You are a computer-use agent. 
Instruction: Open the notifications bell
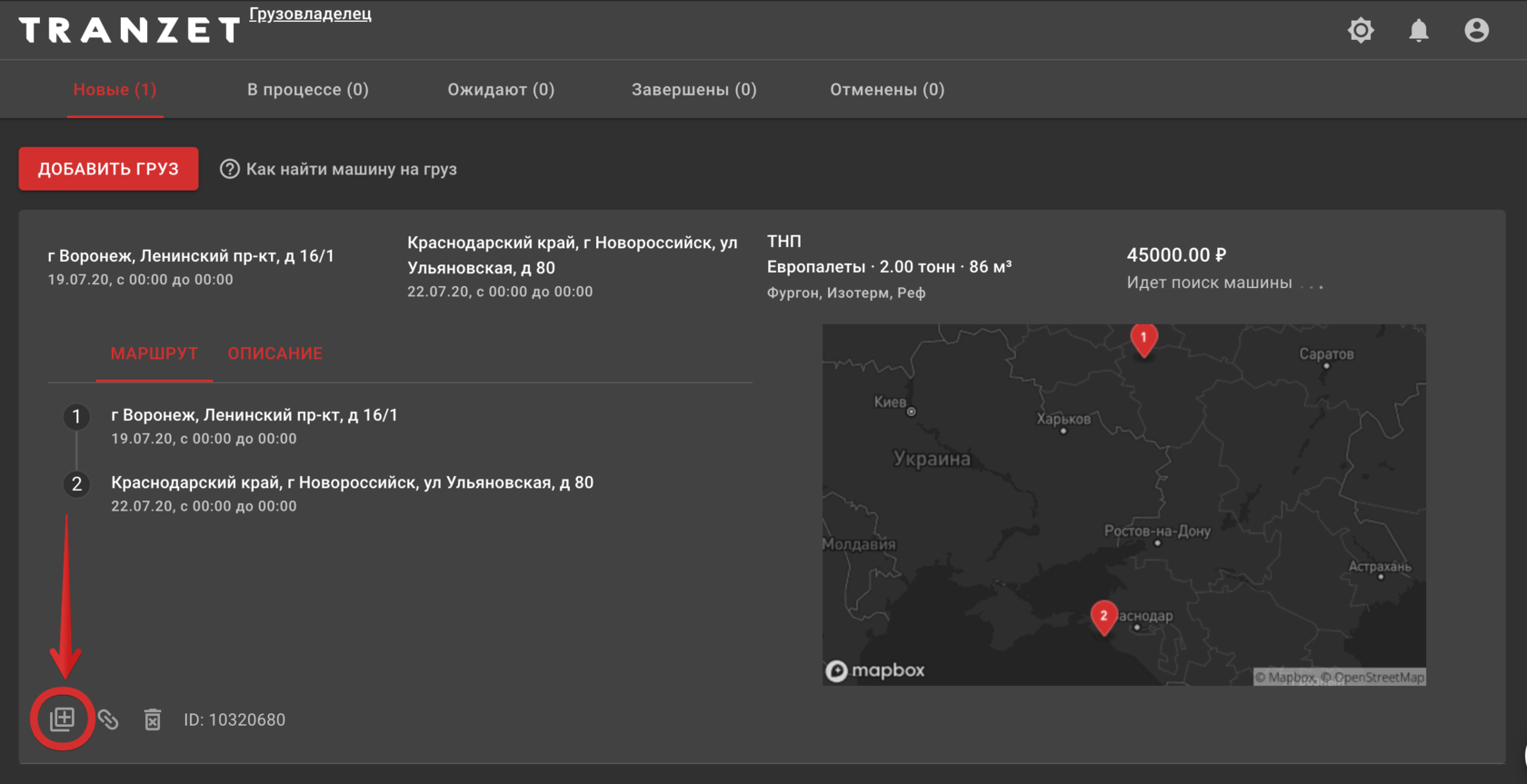tap(1419, 30)
